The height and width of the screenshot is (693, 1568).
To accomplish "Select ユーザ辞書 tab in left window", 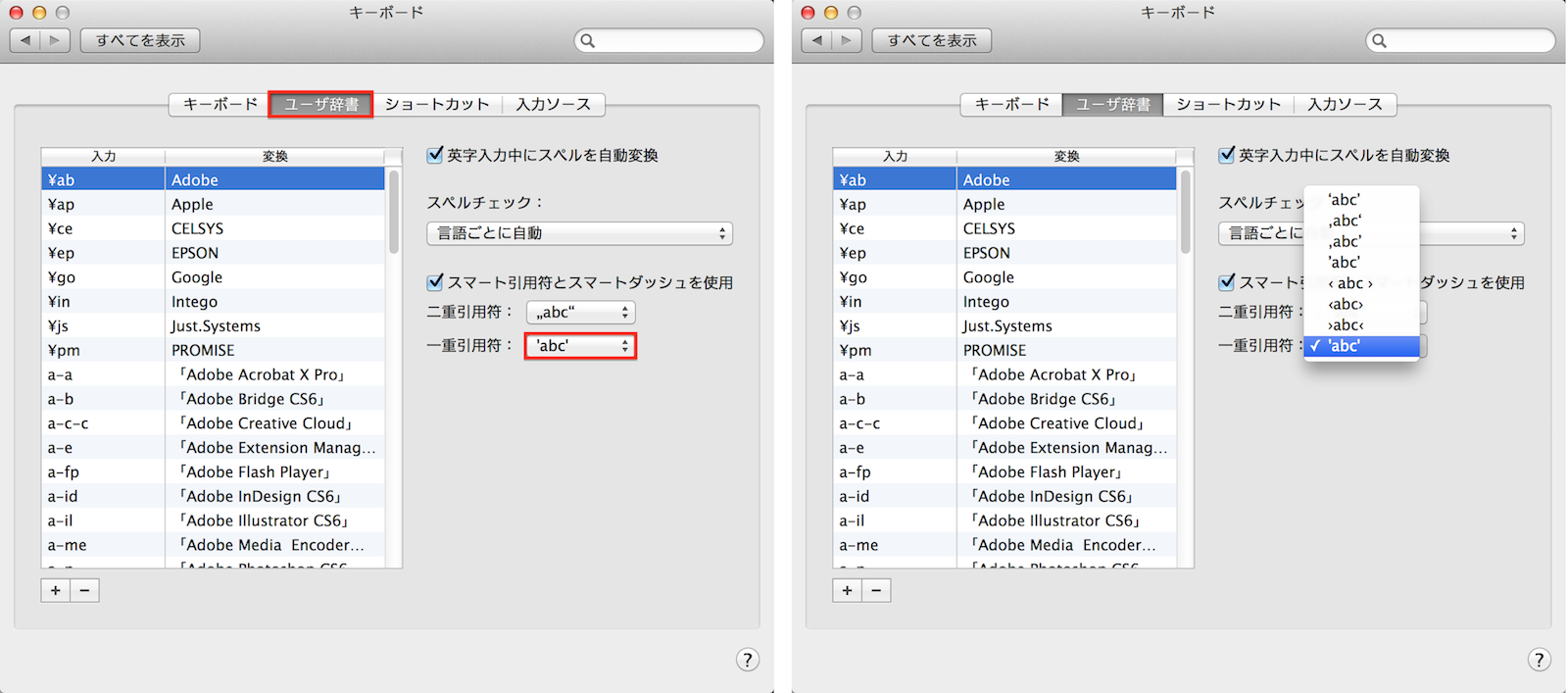I will pos(321,104).
